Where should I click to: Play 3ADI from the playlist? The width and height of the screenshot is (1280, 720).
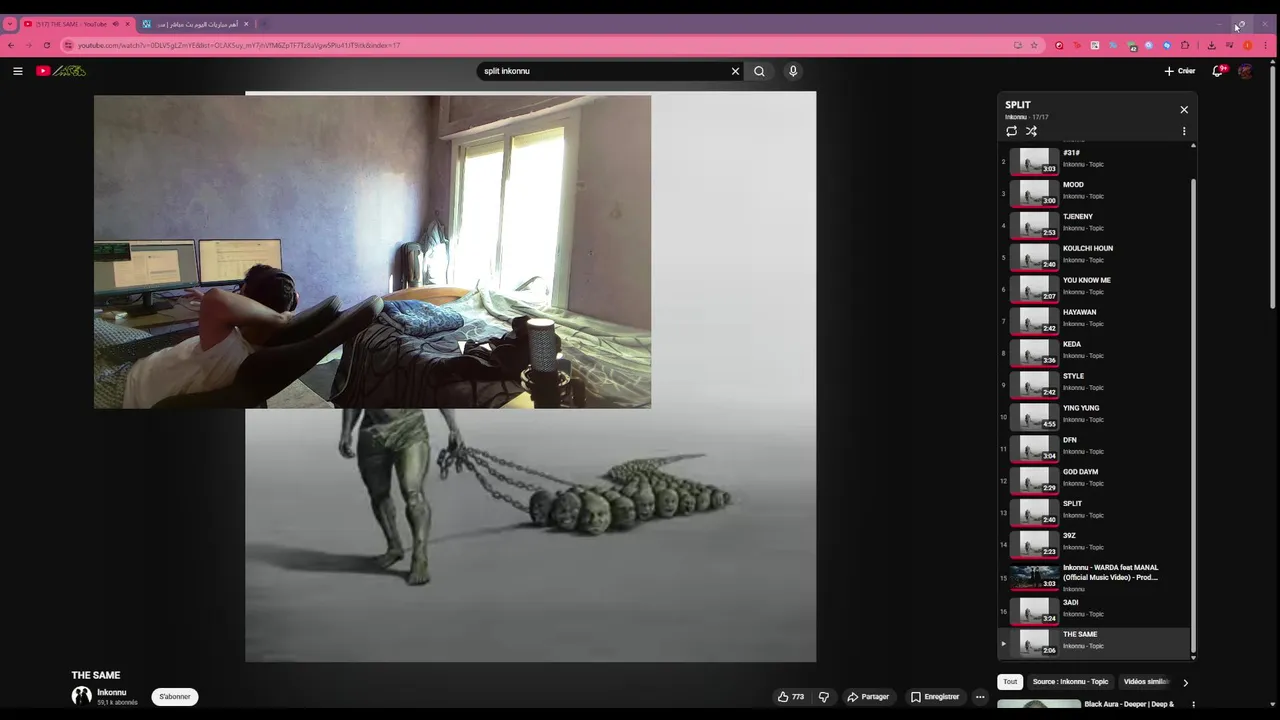click(1094, 611)
